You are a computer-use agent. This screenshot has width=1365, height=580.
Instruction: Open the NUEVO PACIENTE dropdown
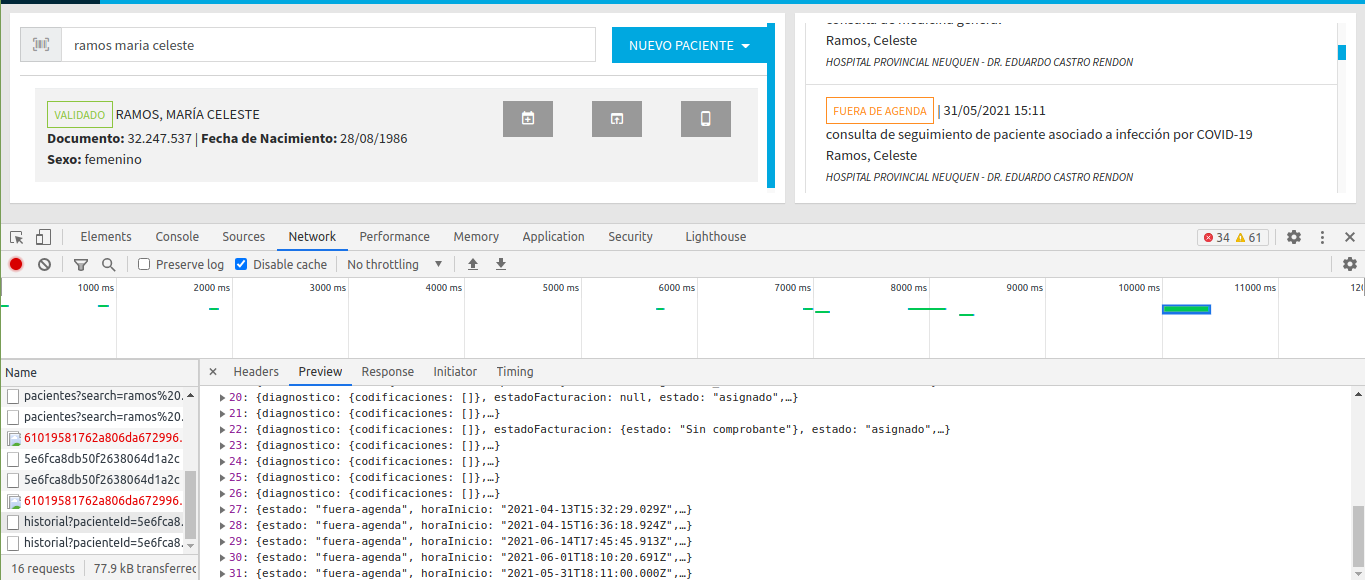click(x=690, y=46)
